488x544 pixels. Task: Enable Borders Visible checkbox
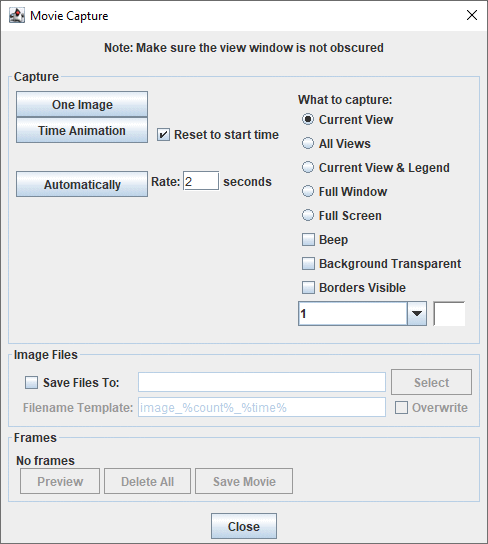point(308,287)
